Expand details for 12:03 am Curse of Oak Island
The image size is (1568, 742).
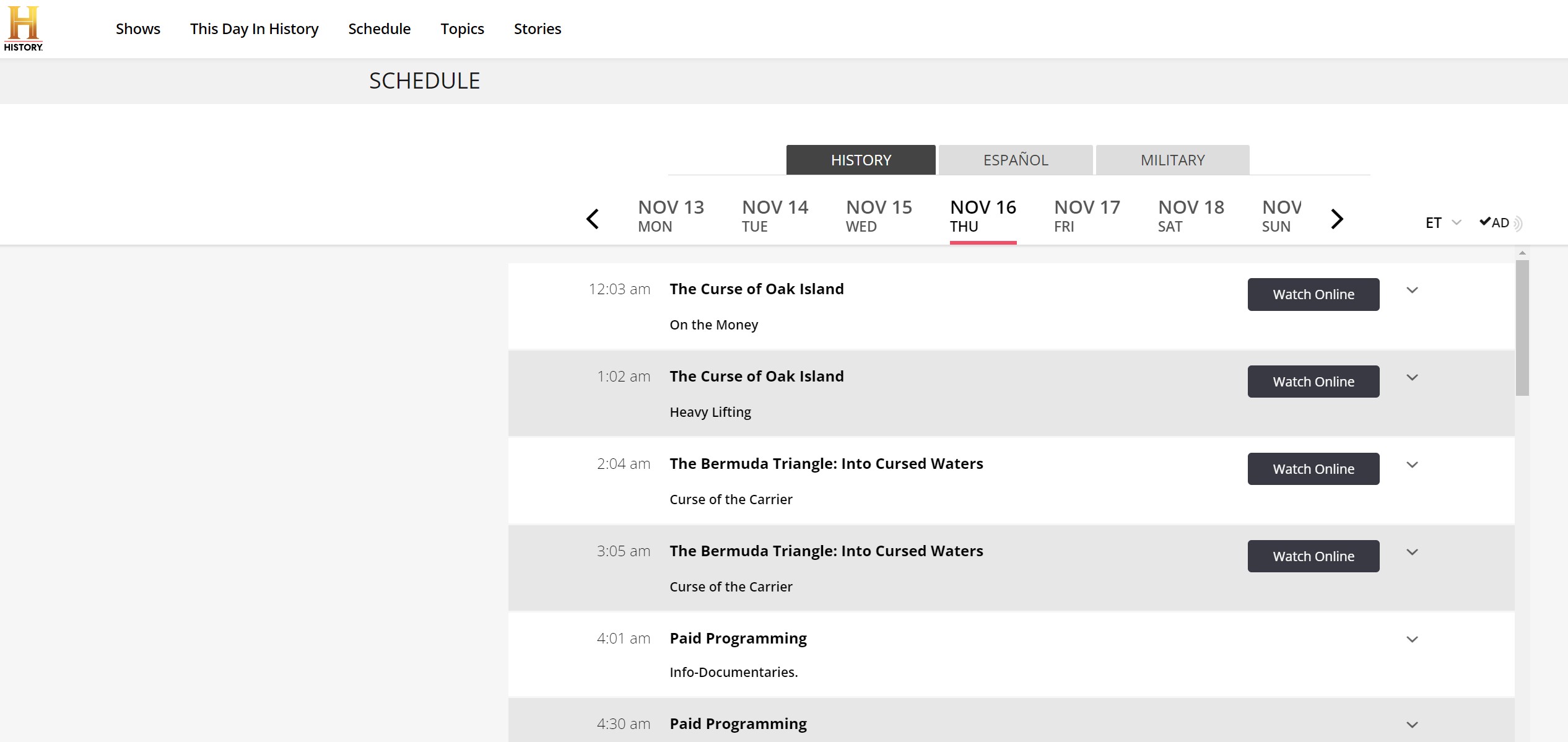pyautogui.click(x=1412, y=290)
